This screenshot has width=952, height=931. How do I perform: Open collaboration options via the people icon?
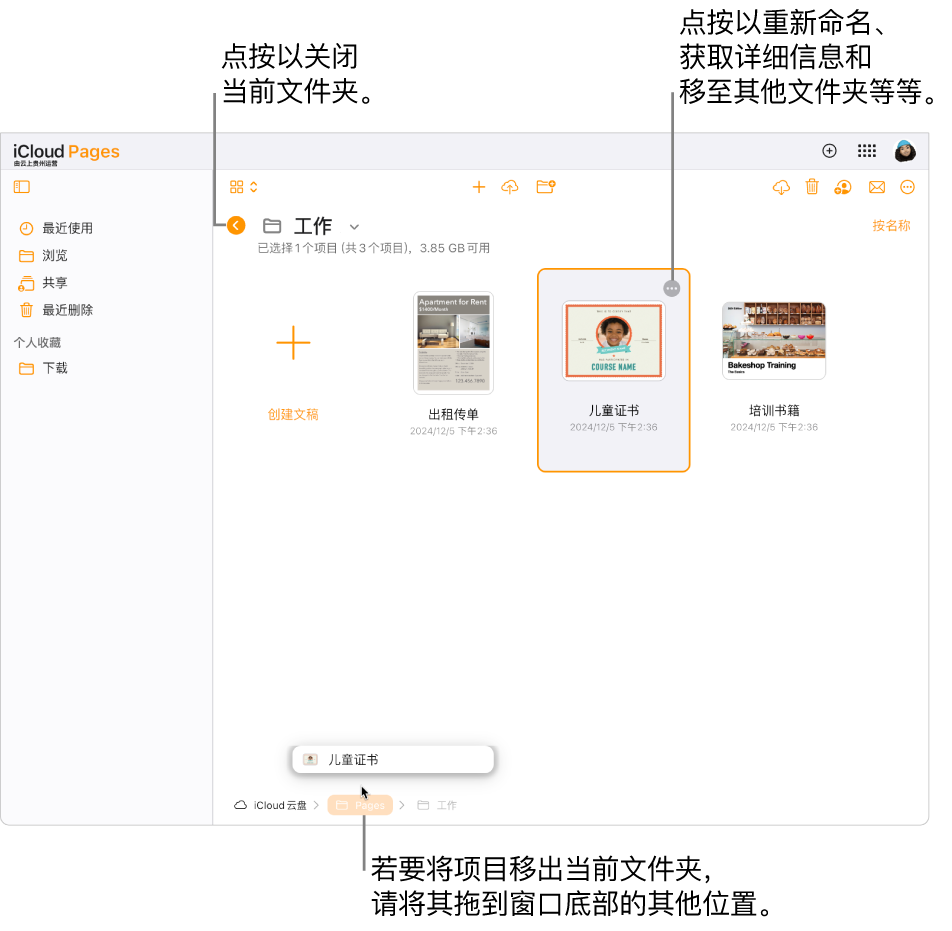point(842,187)
